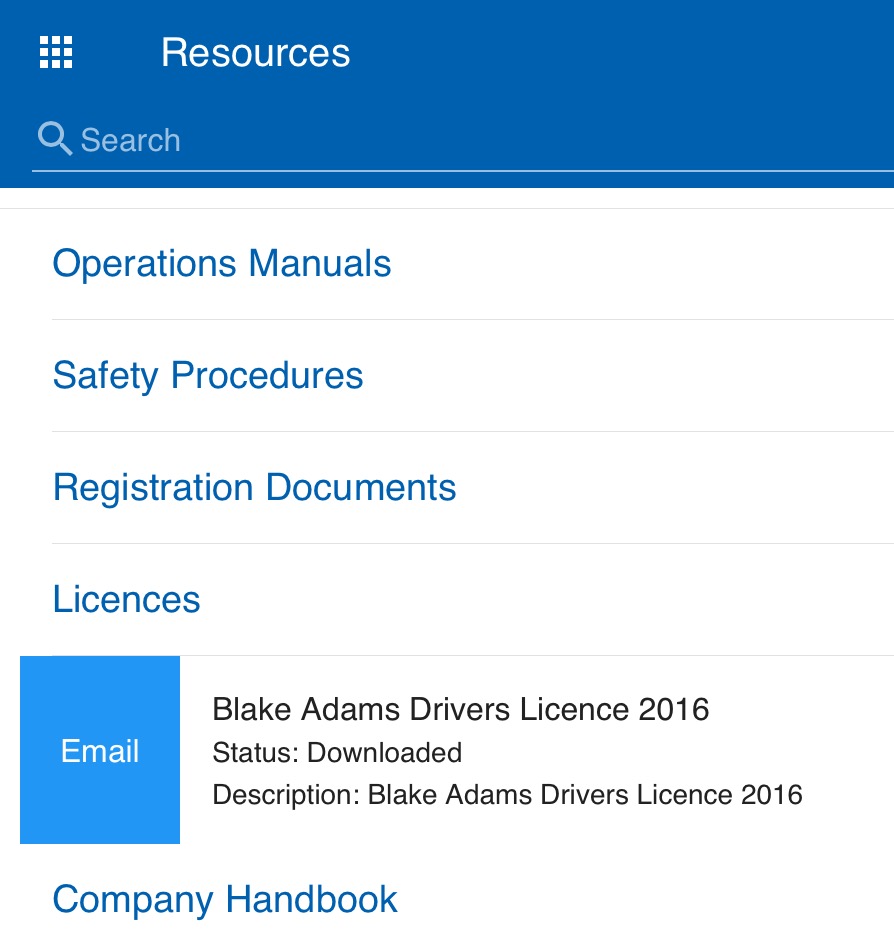This screenshot has width=894, height=945.
Task: Click the magnifying glass search icon
Action: tap(55, 139)
